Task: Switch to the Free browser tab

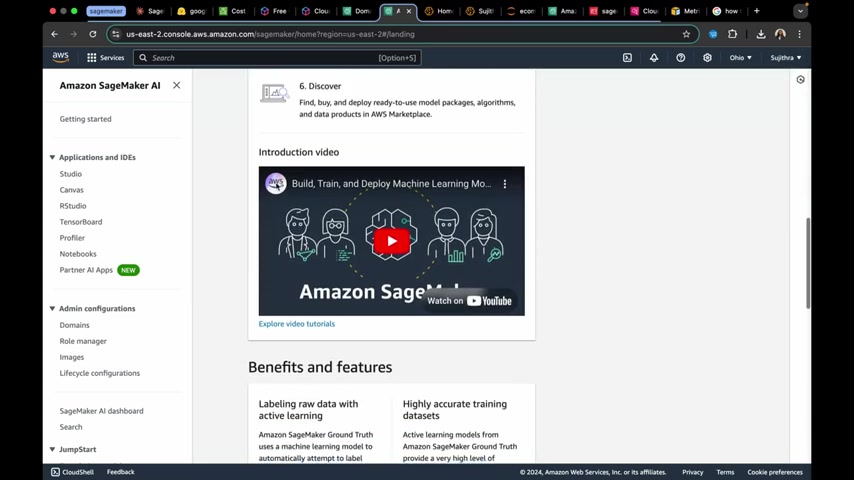Action: (274, 11)
